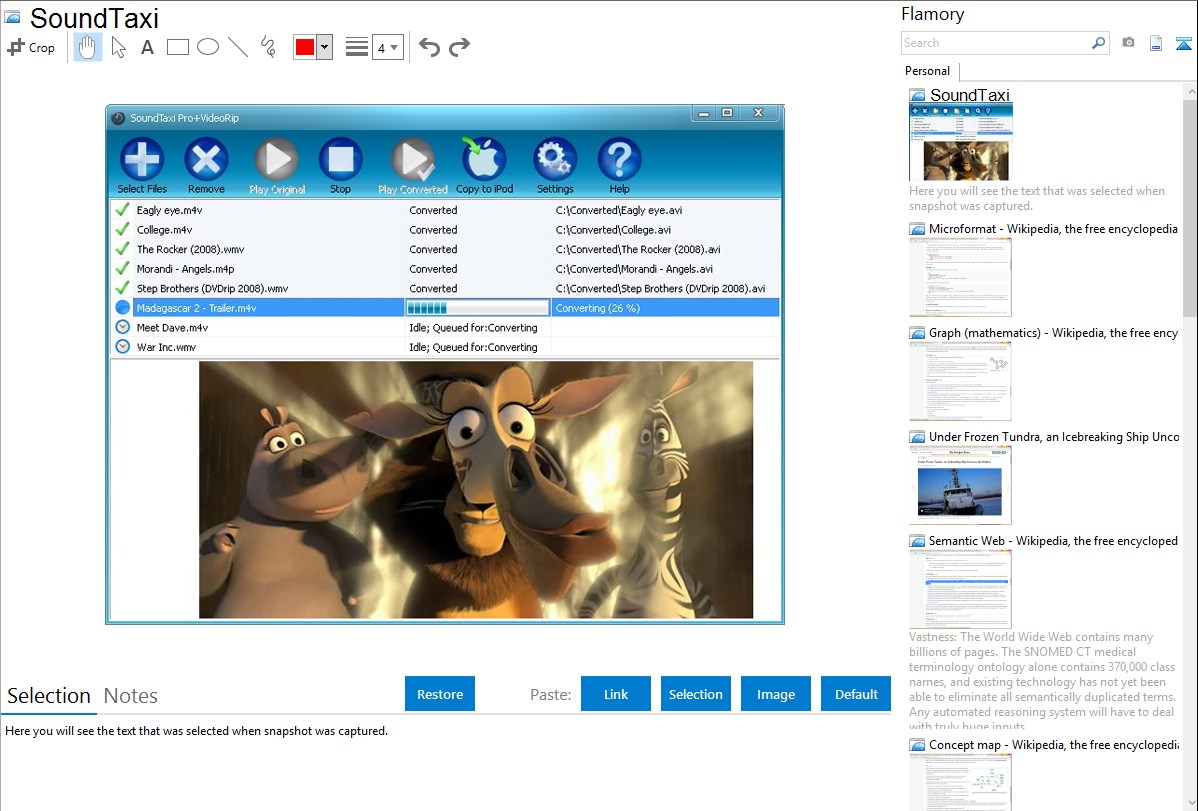Click the Converting (26 %) status text

(x=597, y=308)
